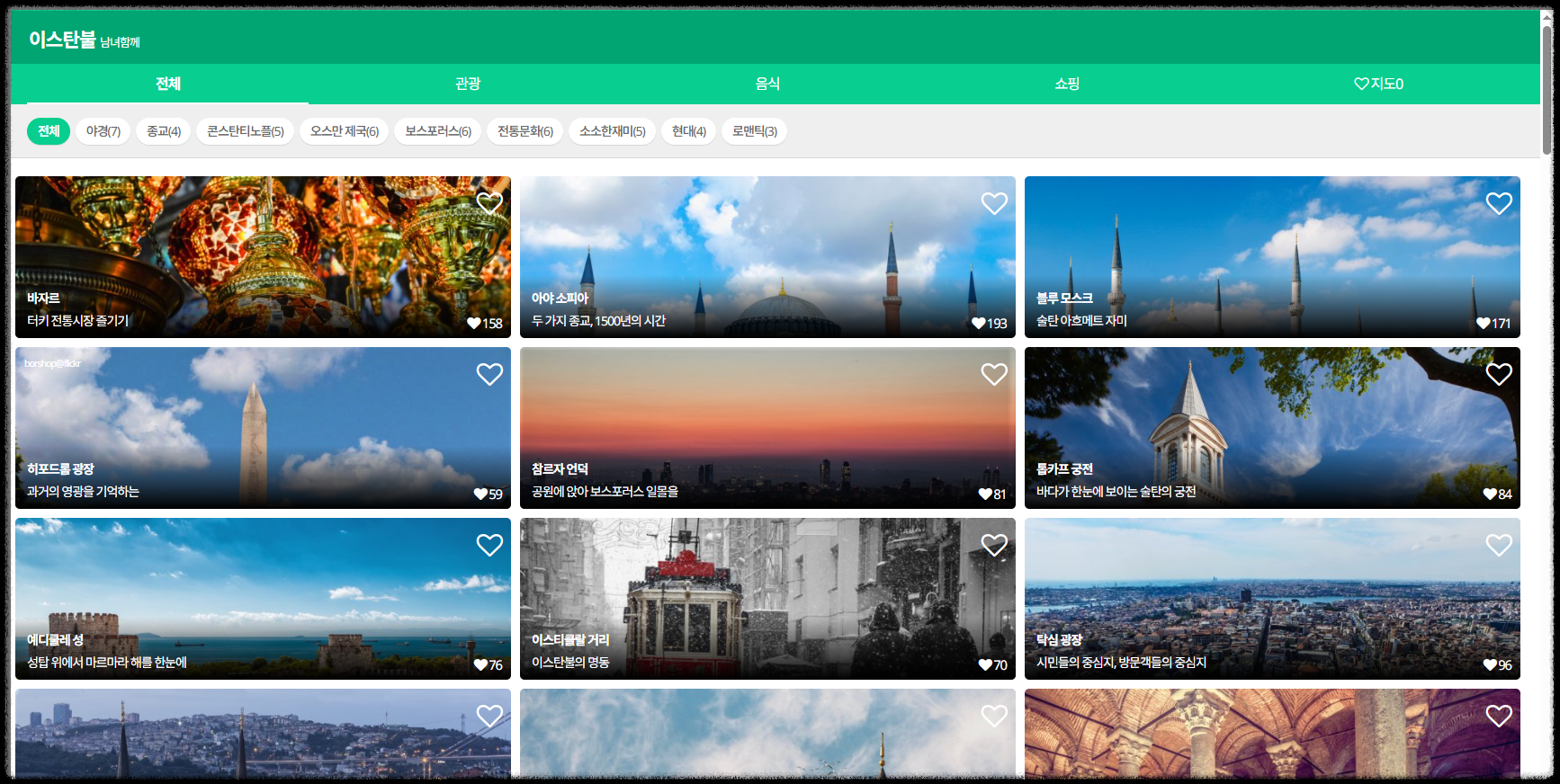1560x784 pixels.
Task: Open the 톱카프 궁전 tower photo card
Action: (x=1272, y=428)
